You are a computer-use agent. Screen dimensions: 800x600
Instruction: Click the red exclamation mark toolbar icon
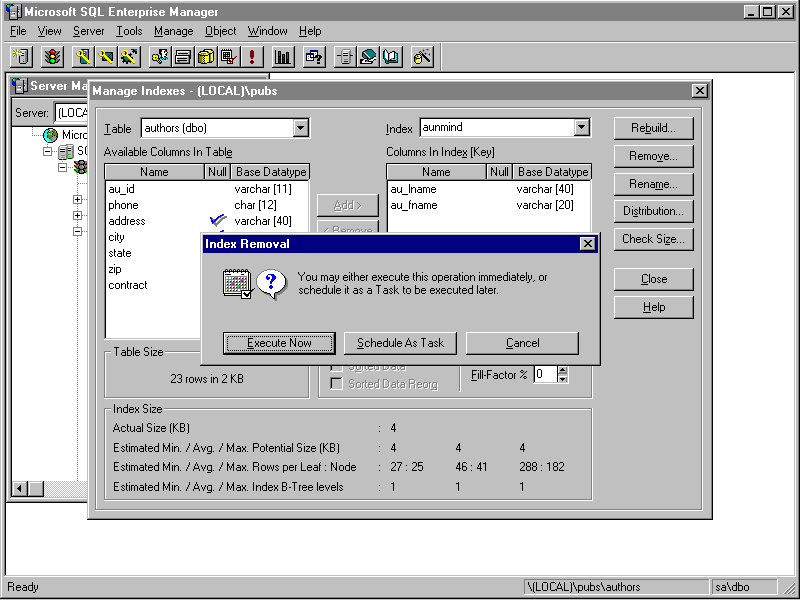253,57
